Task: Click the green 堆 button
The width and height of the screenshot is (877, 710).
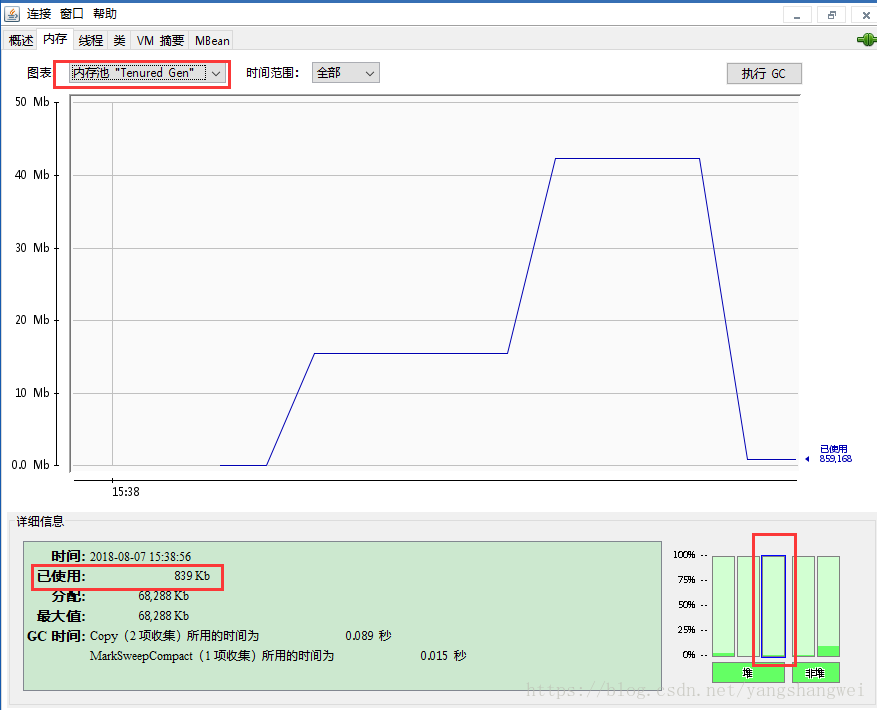Action: (747, 673)
